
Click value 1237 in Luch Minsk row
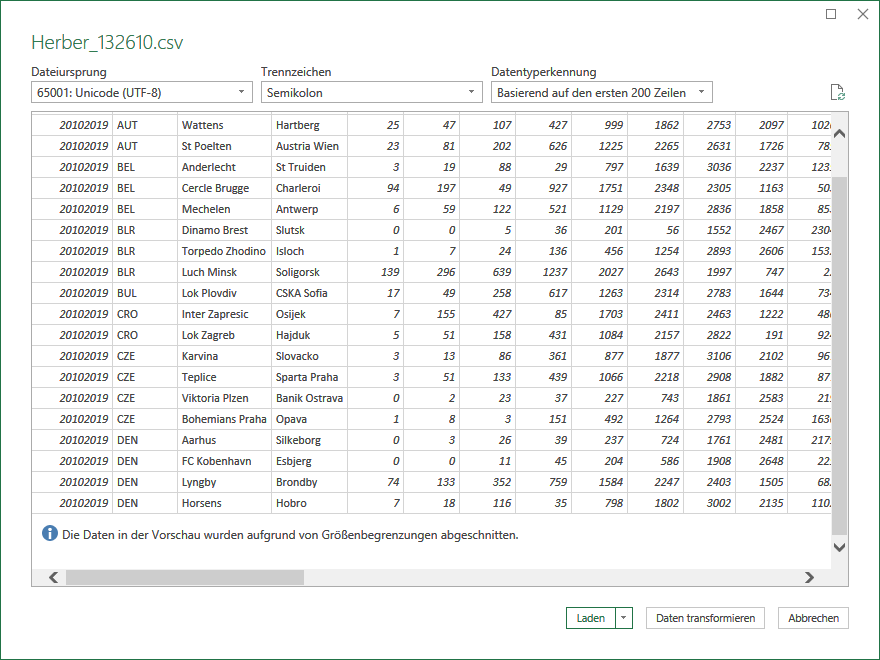tap(543, 272)
